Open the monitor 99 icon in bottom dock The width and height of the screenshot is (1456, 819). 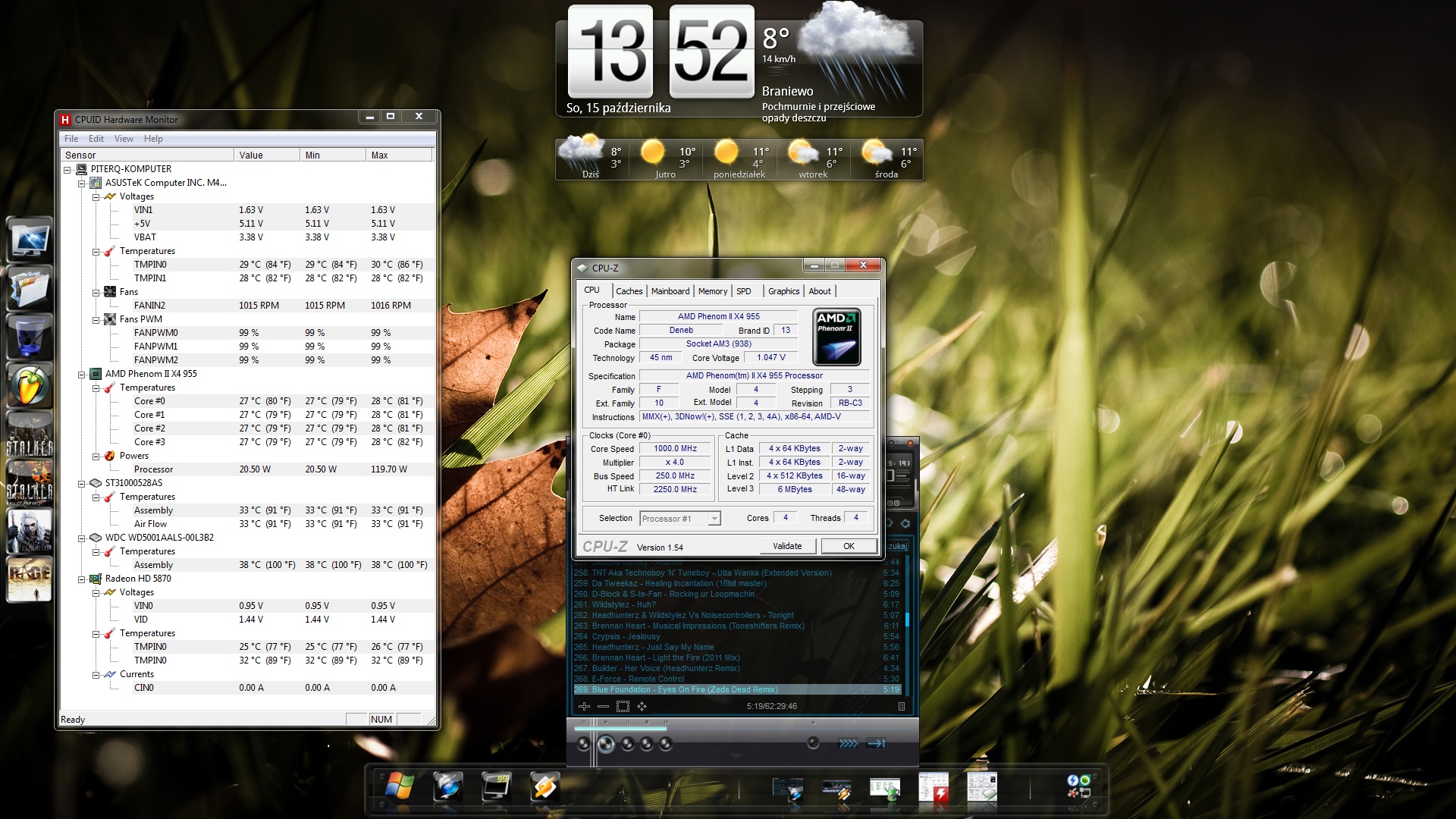pyautogui.click(x=497, y=786)
